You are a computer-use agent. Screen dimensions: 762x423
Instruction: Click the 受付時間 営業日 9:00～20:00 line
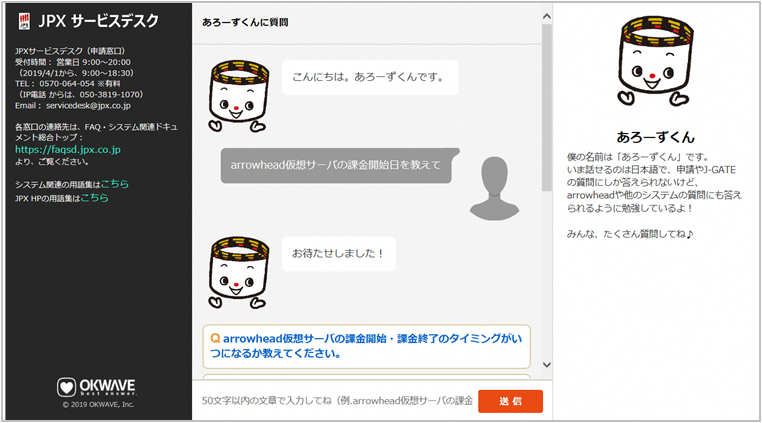click(x=72, y=62)
